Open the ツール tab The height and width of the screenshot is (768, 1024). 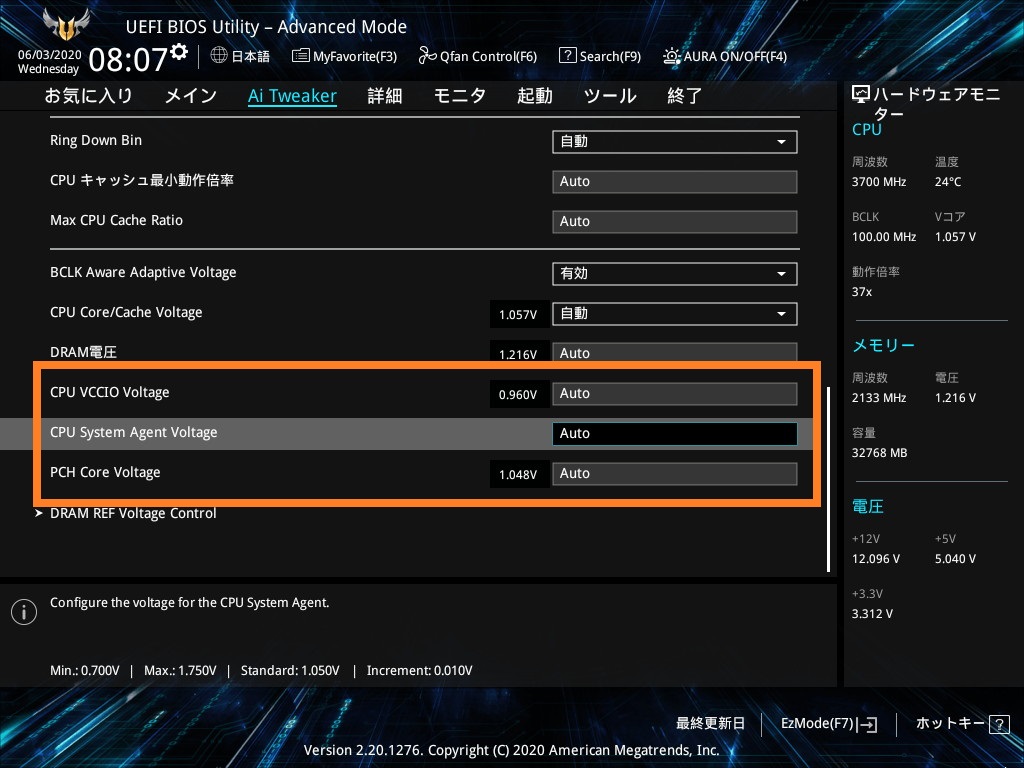pos(610,96)
